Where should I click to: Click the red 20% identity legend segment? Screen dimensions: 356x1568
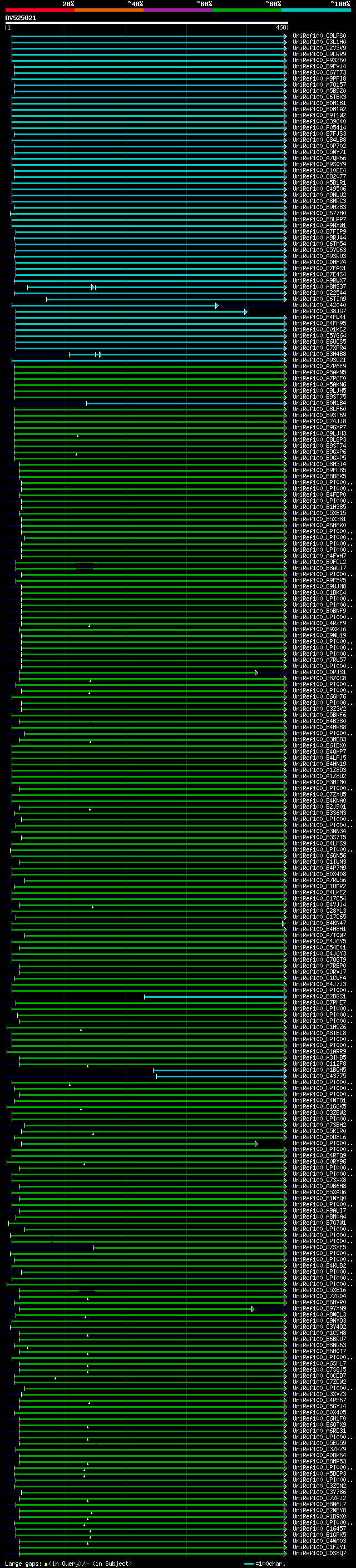pos(39,10)
